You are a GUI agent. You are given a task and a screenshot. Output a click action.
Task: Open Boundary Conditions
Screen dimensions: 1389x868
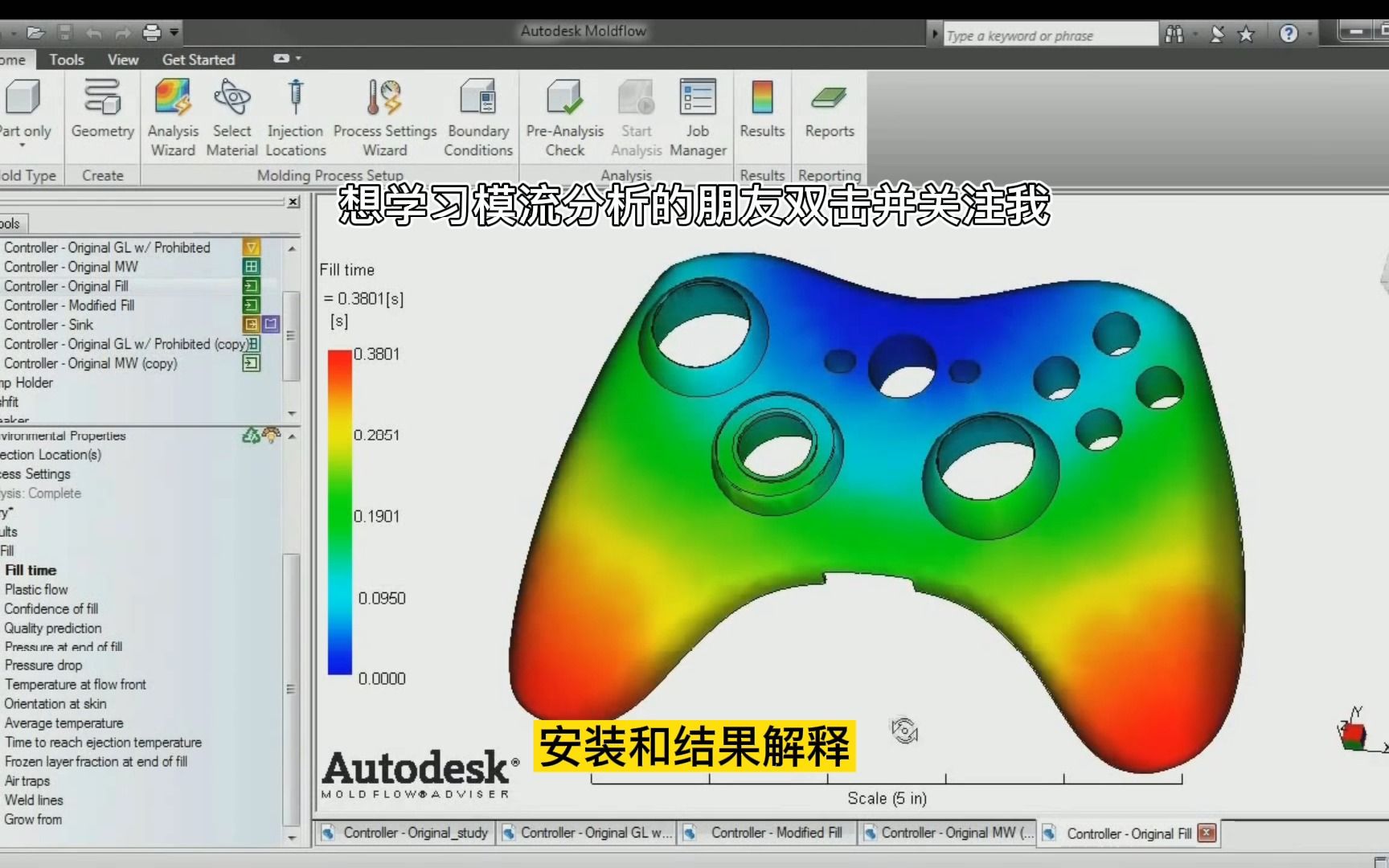pos(477,117)
